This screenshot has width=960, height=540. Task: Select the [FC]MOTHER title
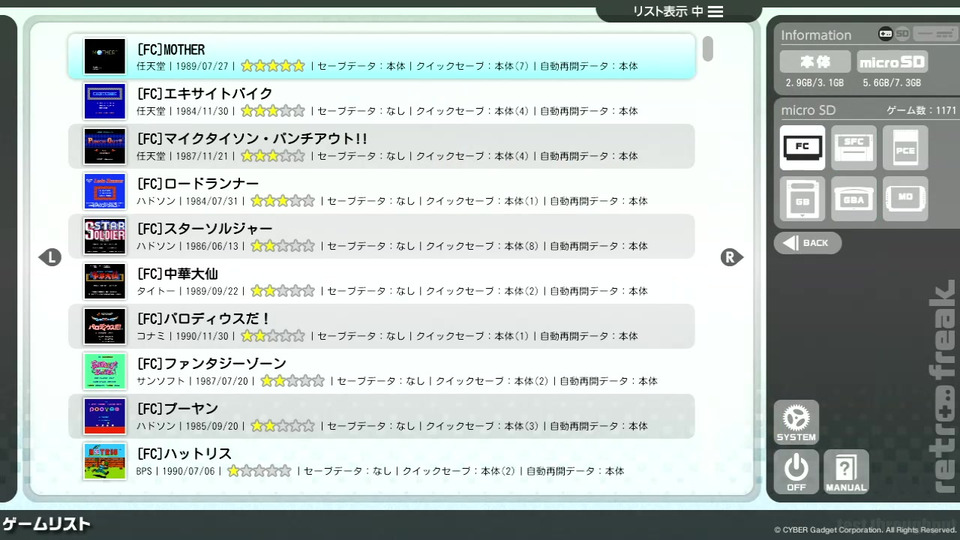click(x=171, y=50)
